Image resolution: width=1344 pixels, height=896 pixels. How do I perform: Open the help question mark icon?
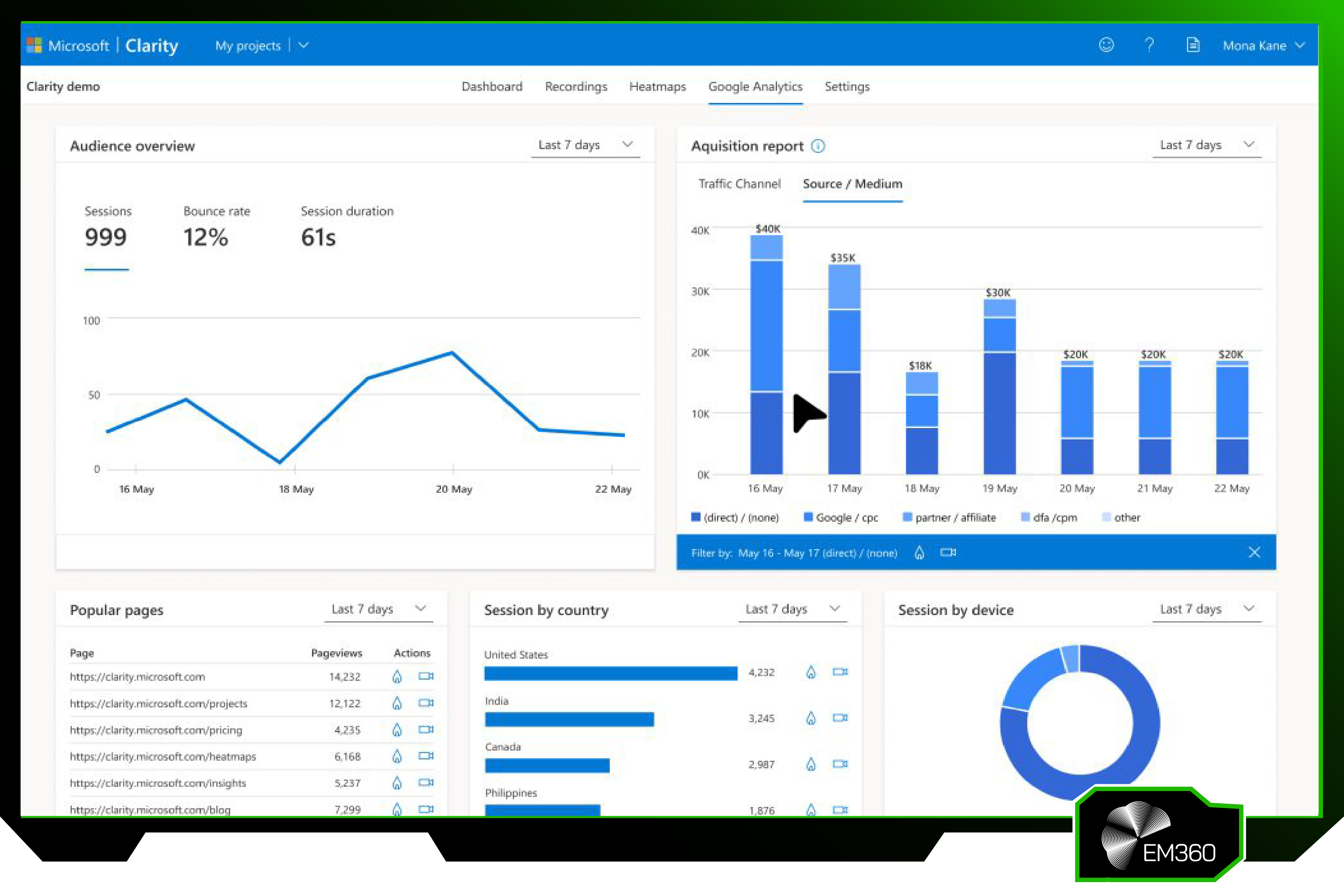click(x=1149, y=45)
